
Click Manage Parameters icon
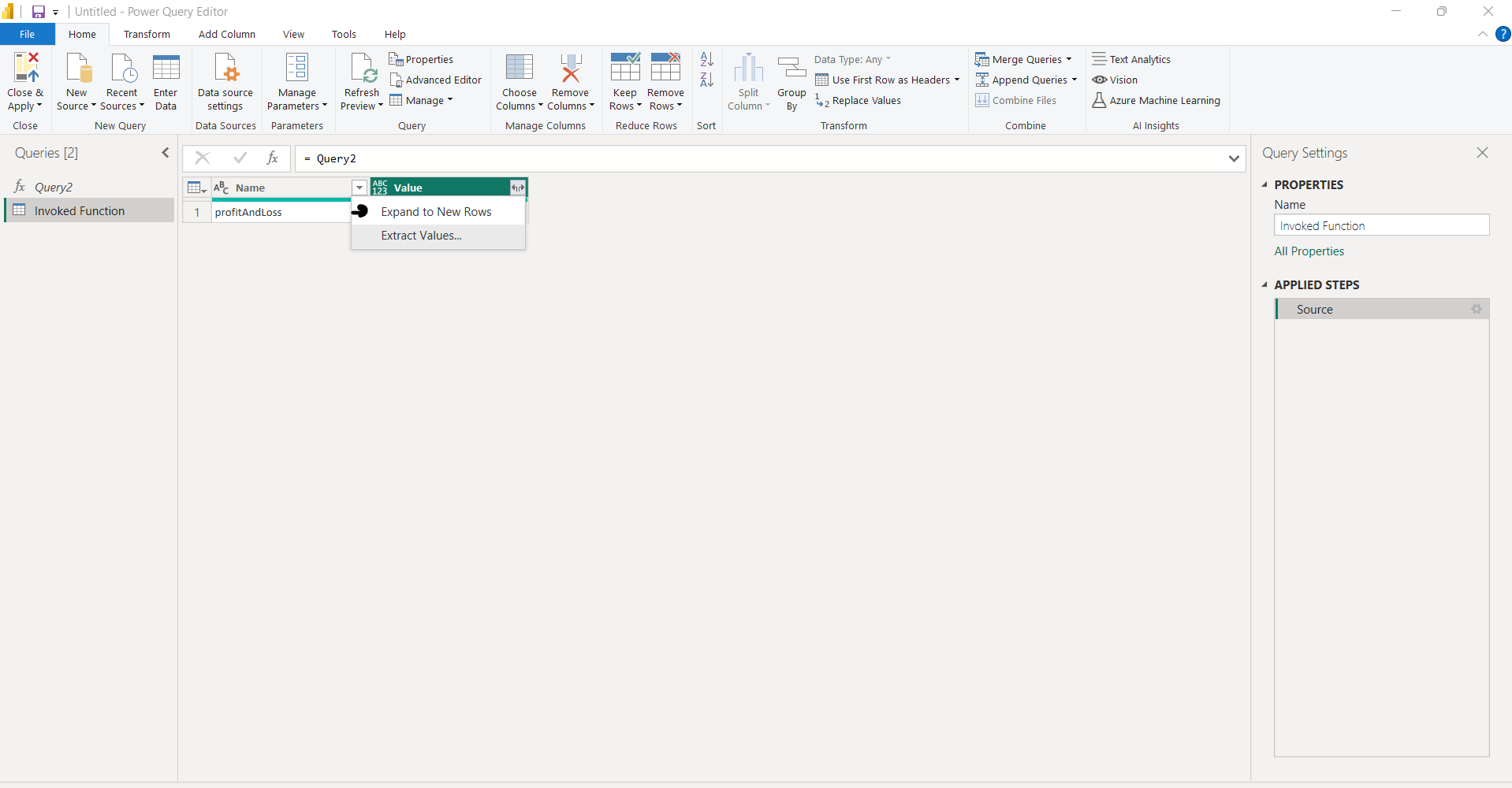click(x=297, y=68)
